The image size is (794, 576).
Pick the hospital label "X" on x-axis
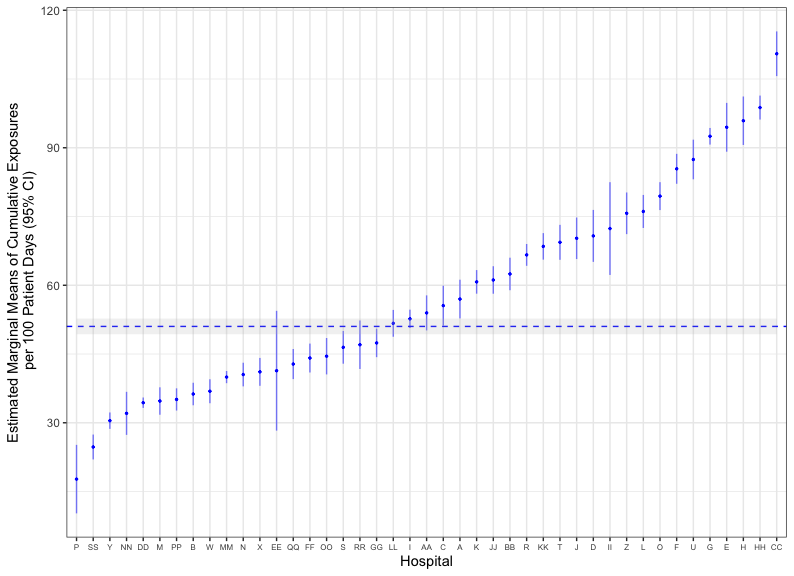click(x=260, y=547)
